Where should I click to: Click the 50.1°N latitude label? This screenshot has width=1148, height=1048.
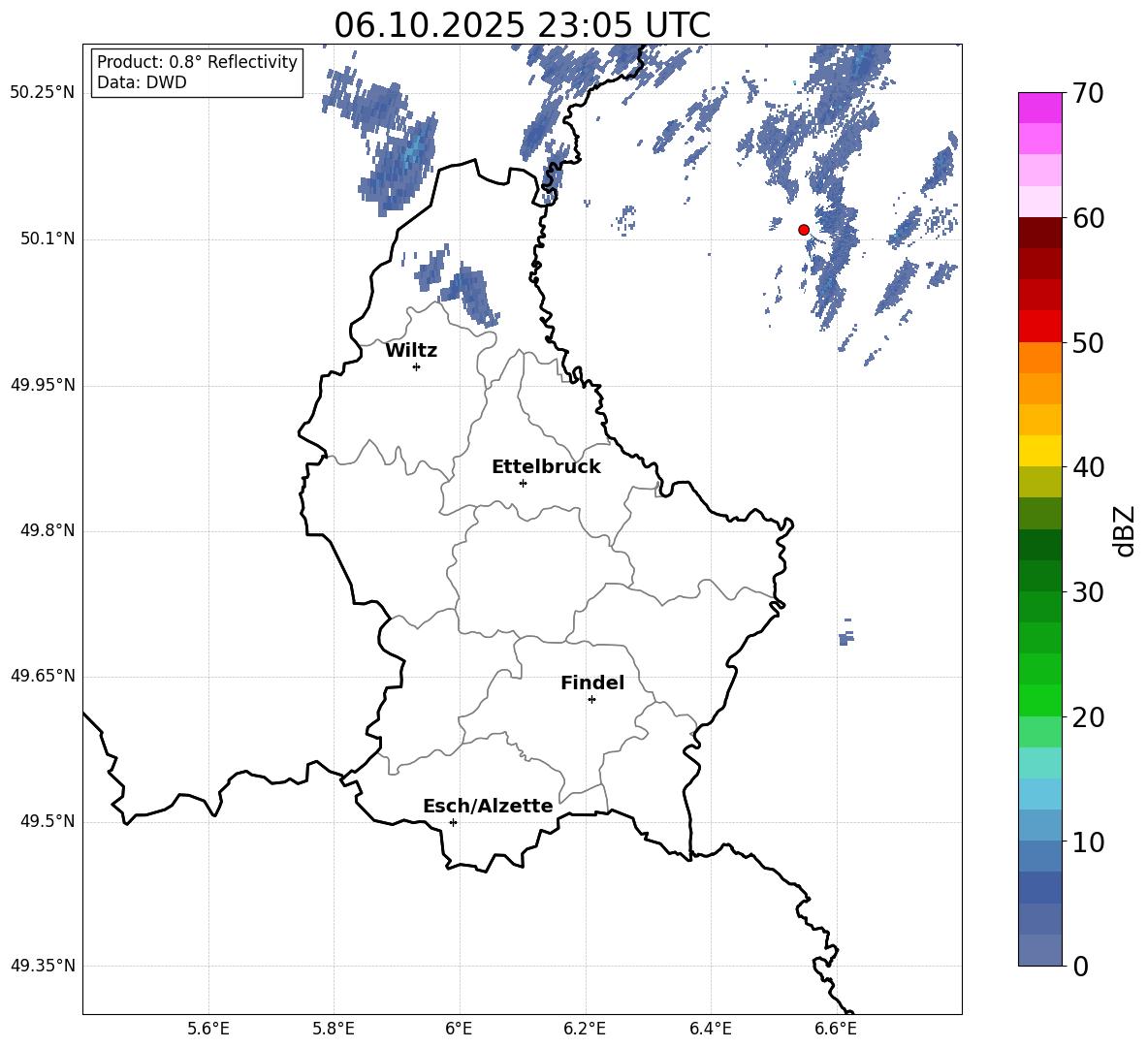coord(47,238)
